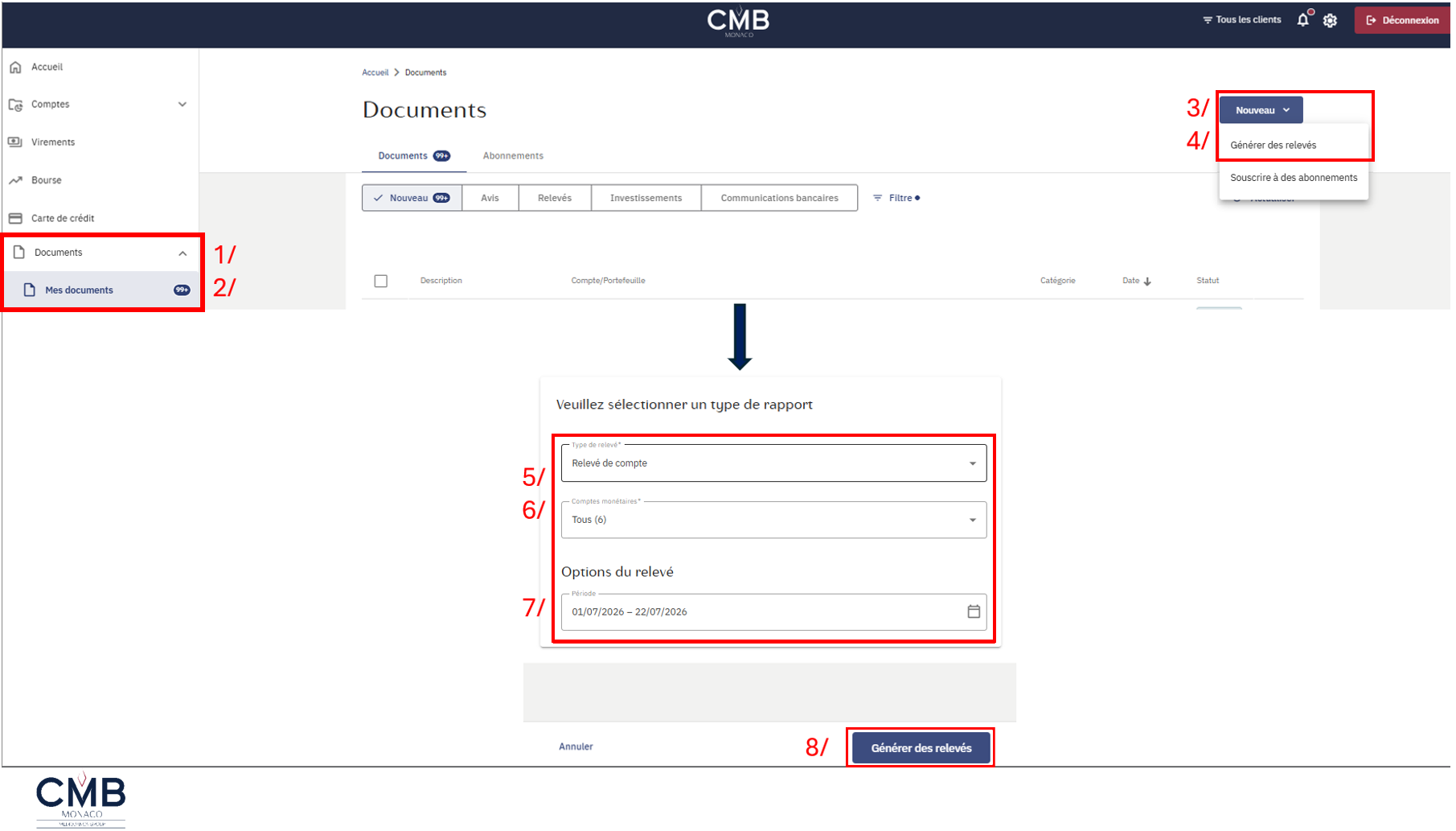The height and width of the screenshot is (831, 1456).
Task: Click the Accueil home icon in sidebar
Action: click(x=15, y=68)
